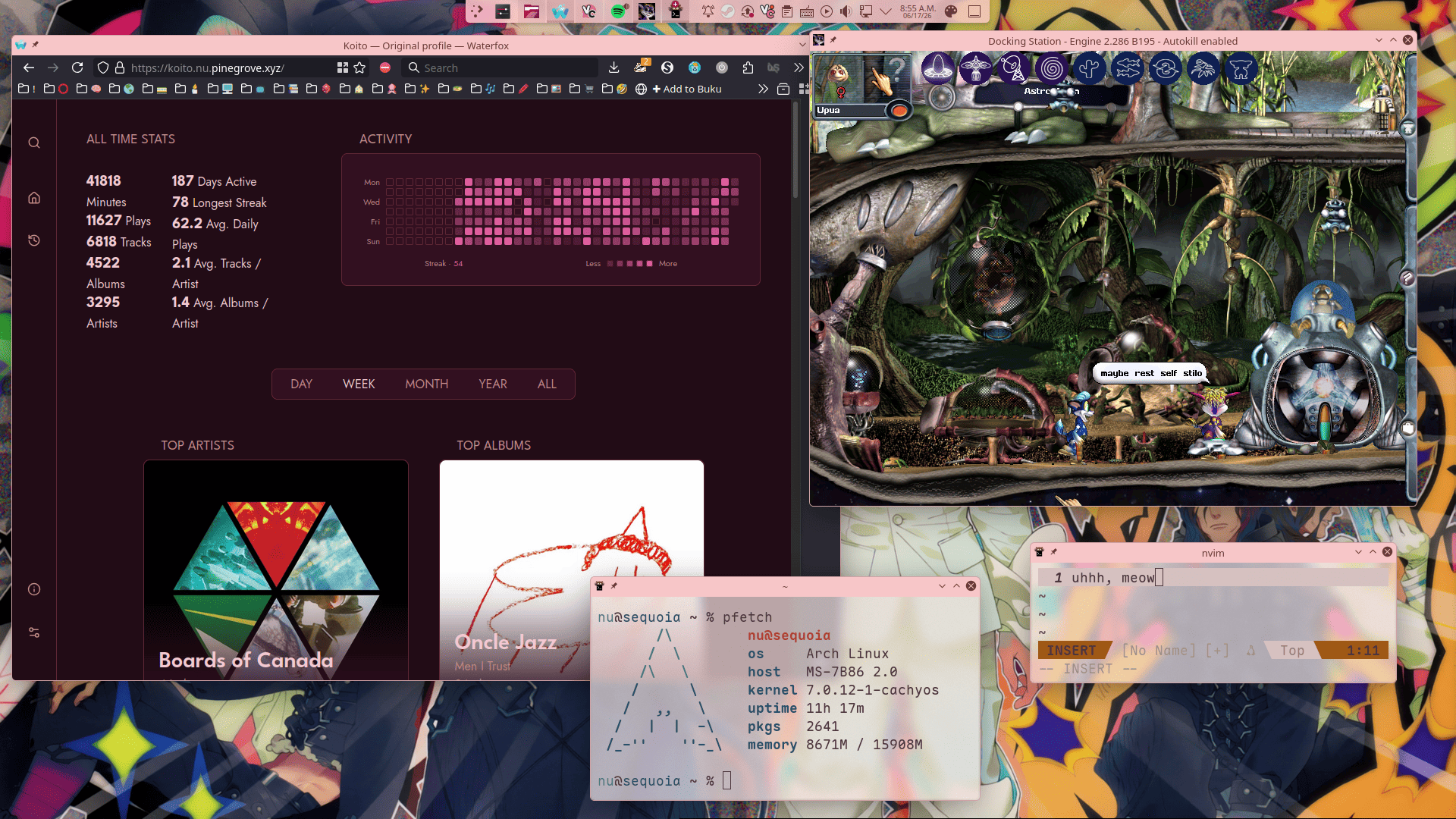
Task: Click the egg icon in Docking Station
Action: (x=938, y=69)
